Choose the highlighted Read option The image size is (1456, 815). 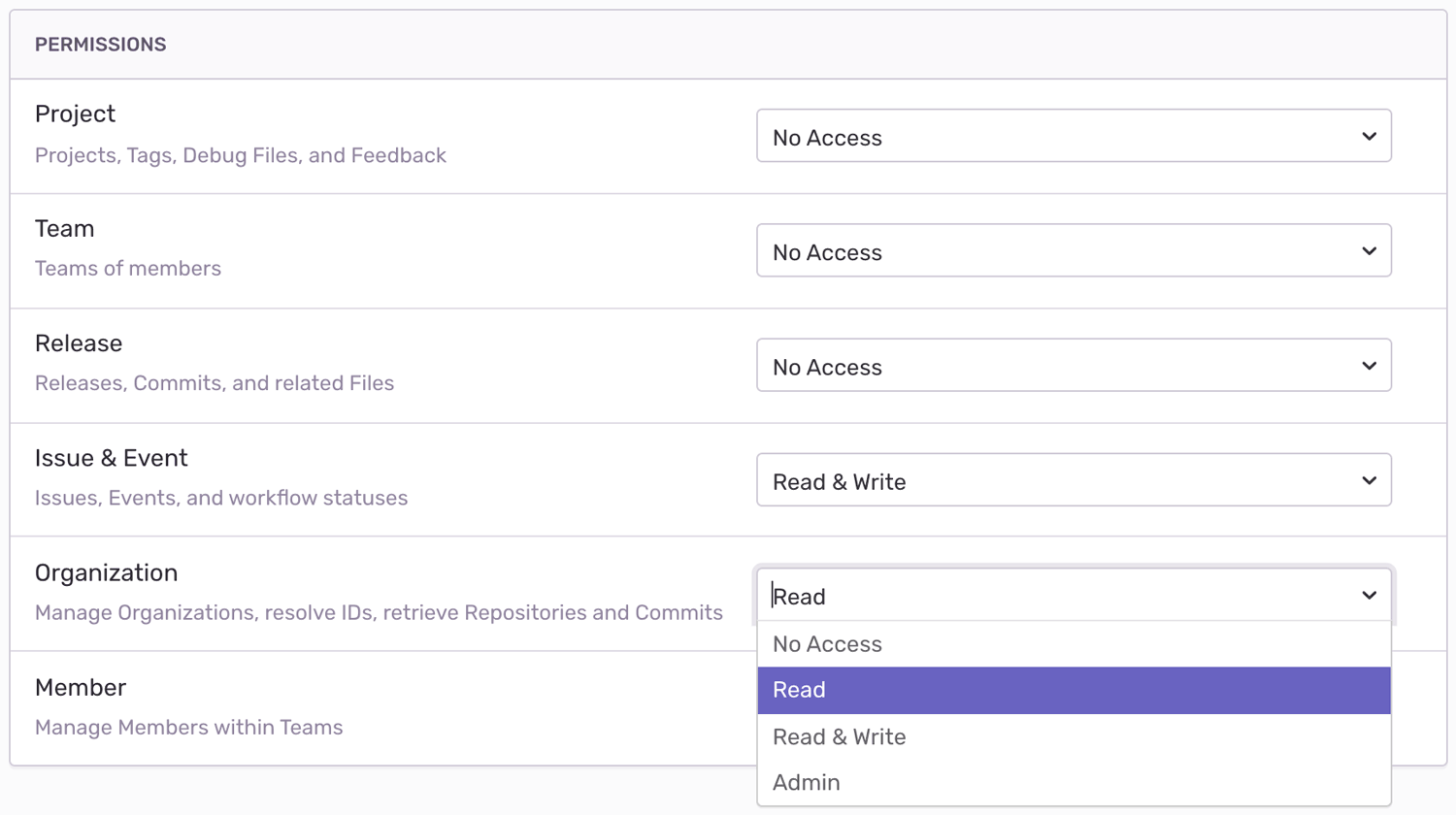coord(1073,690)
